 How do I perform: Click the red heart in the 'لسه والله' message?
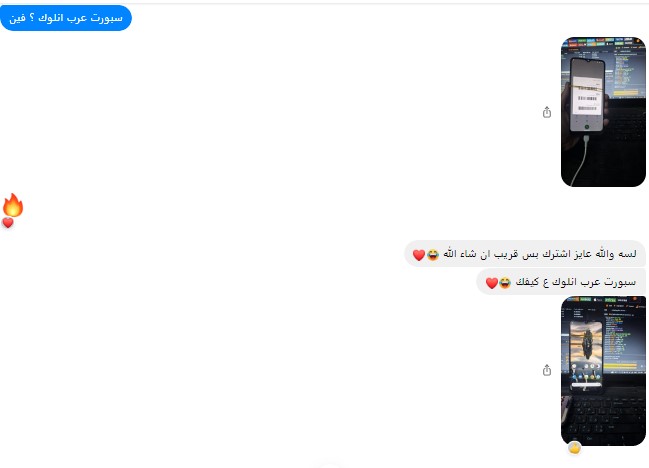tap(419, 255)
